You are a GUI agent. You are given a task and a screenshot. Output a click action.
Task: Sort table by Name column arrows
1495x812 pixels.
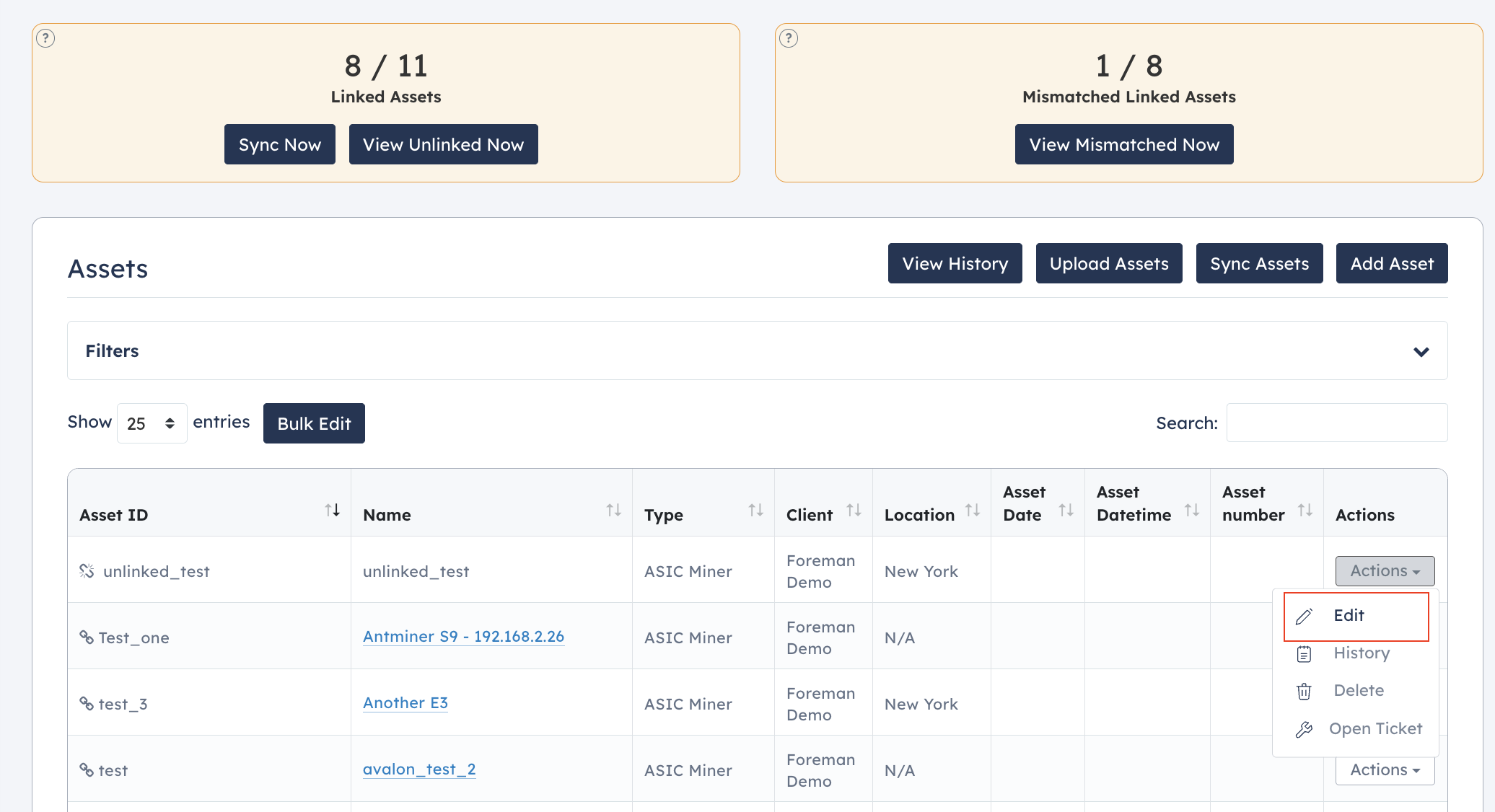pos(613,511)
